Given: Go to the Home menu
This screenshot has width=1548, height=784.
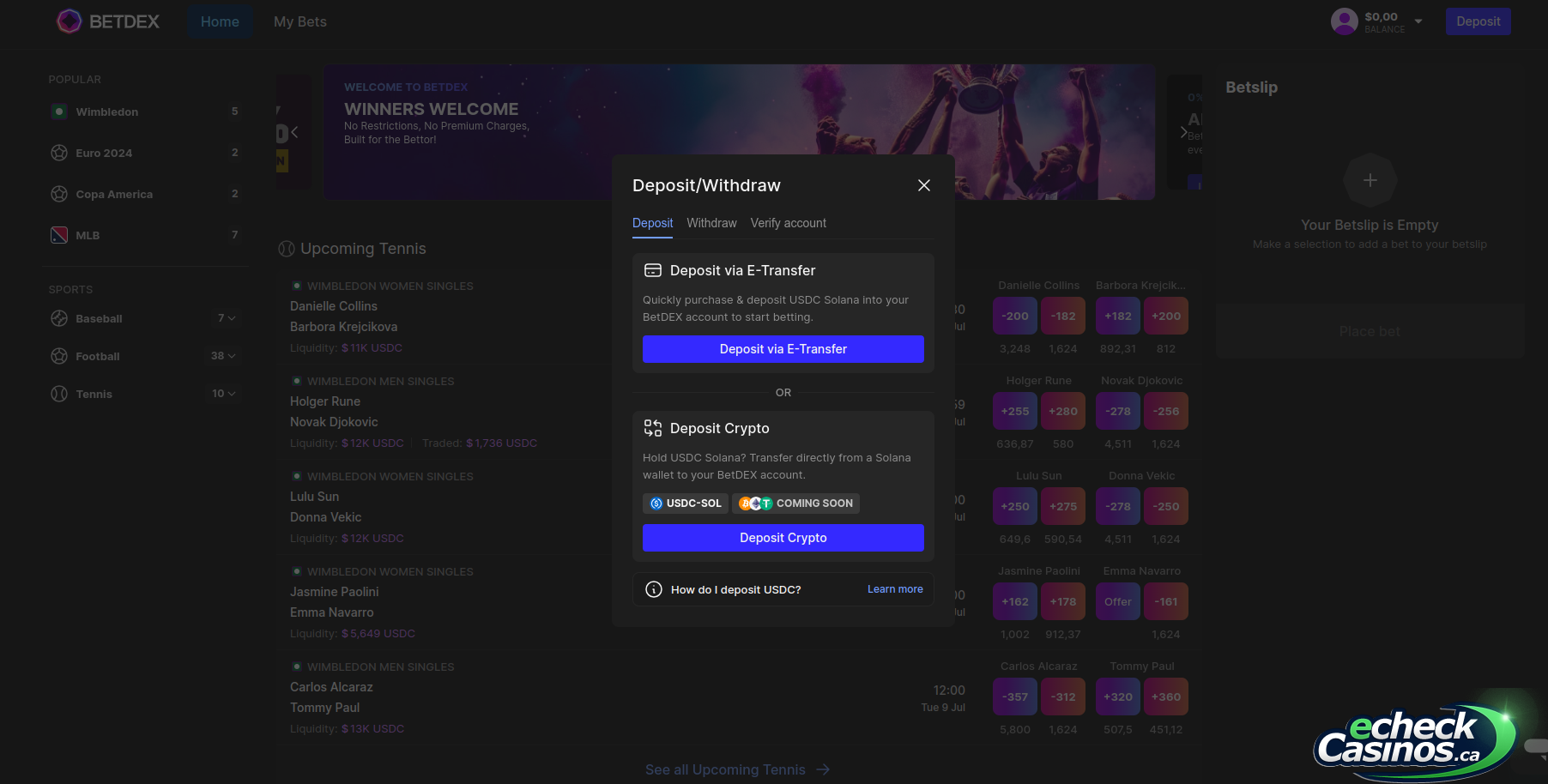Looking at the screenshot, I should point(220,21).
